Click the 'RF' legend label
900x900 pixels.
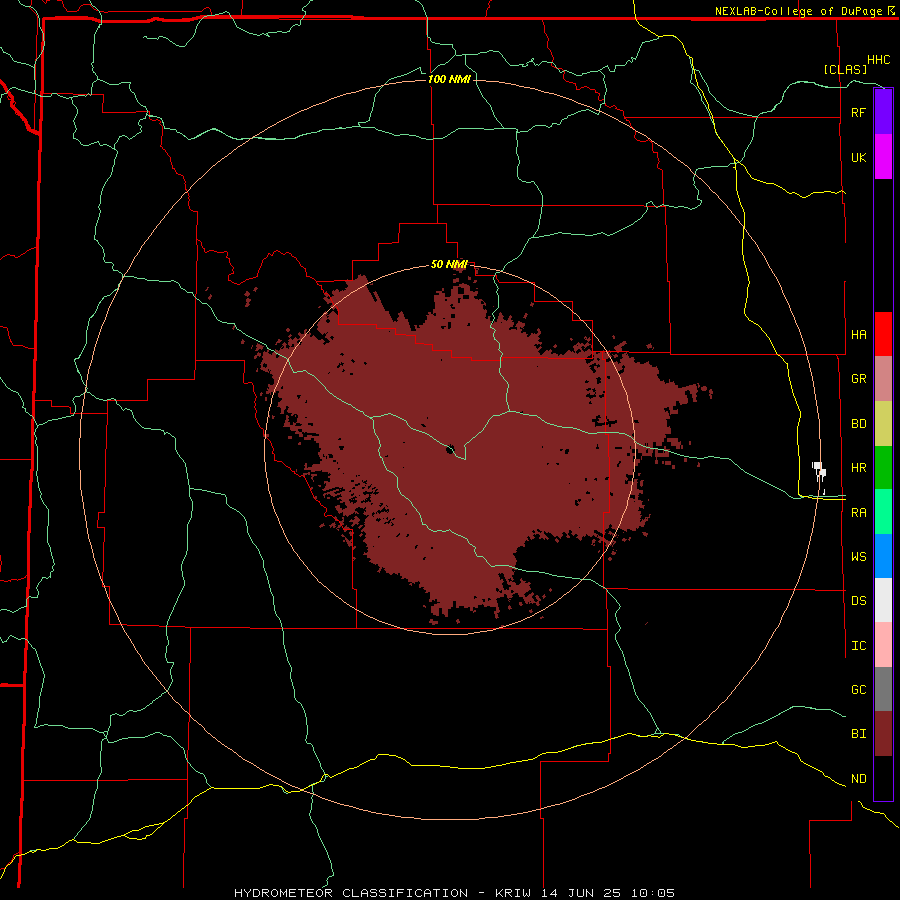pos(858,112)
